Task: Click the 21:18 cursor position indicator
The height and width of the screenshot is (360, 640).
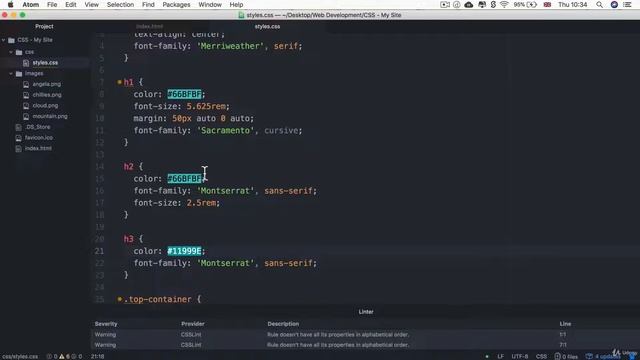Action: [x=98, y=356]
